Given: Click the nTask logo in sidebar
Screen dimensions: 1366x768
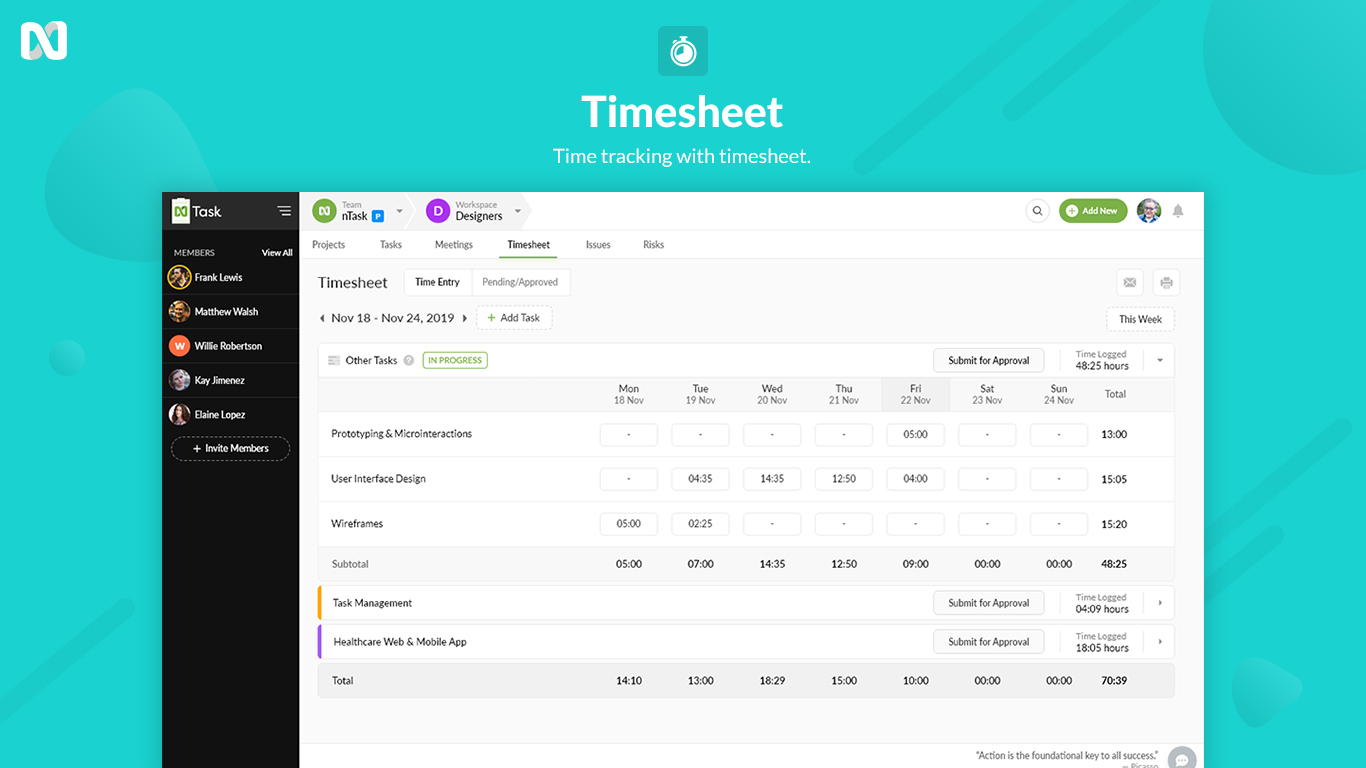Looking at the screenshot, I should pyautogui.click(x=197, y=211).
